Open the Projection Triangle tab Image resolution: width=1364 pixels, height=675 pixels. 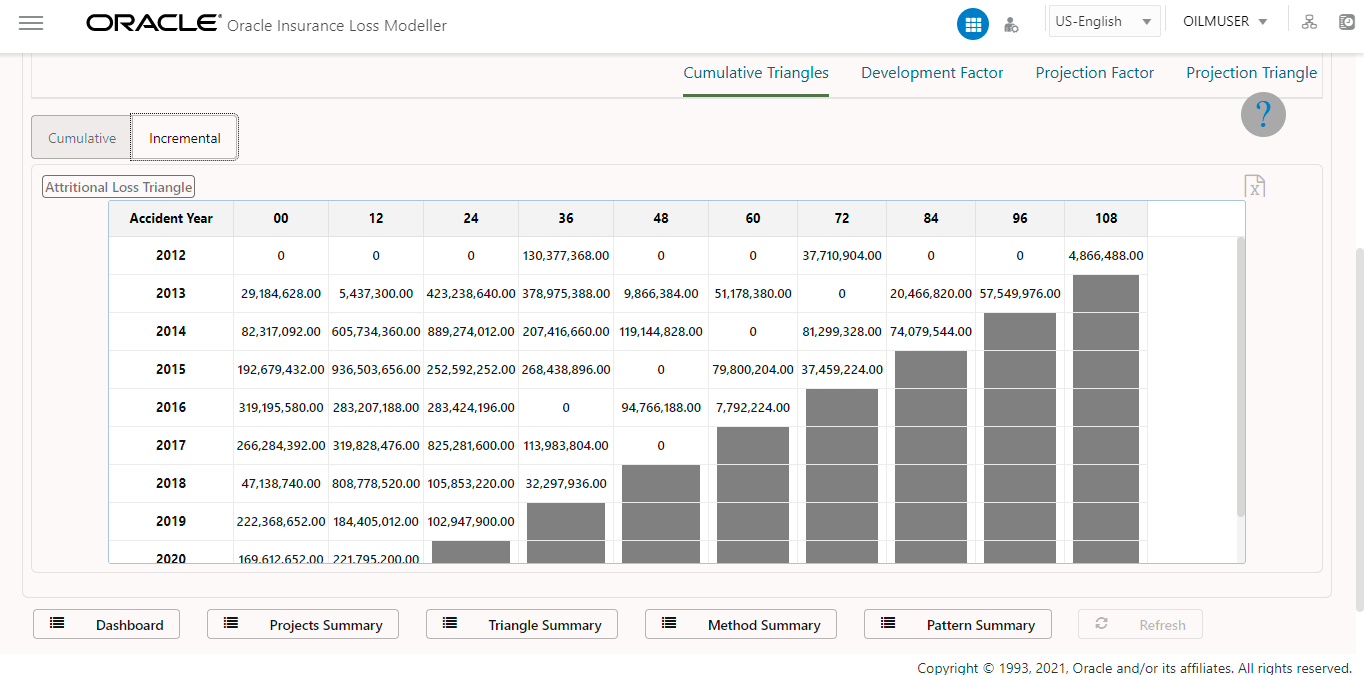coord(1251,72)
